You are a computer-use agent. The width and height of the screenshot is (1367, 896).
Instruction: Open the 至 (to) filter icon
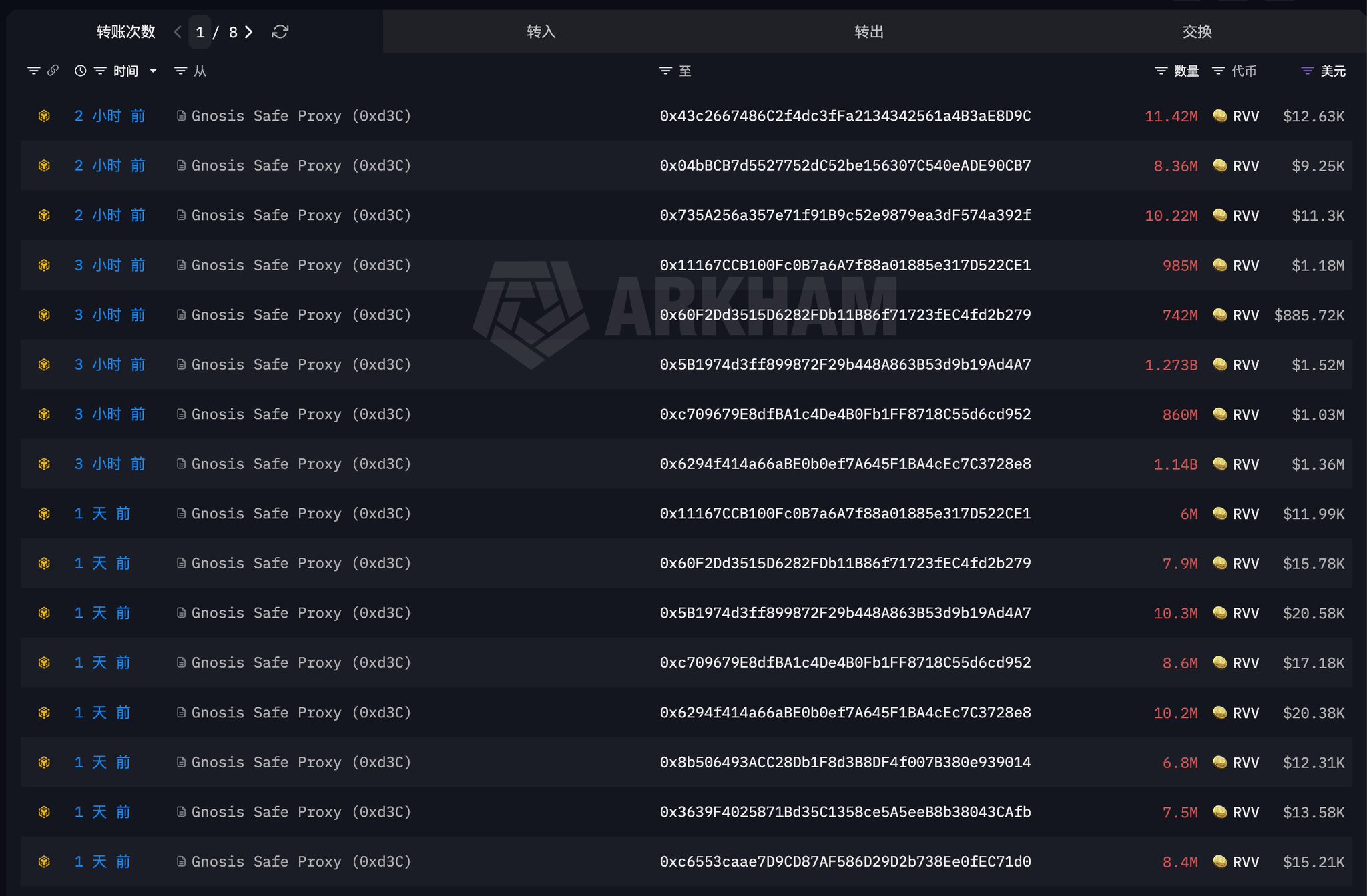pyautogui.click(x=665, y=71)
